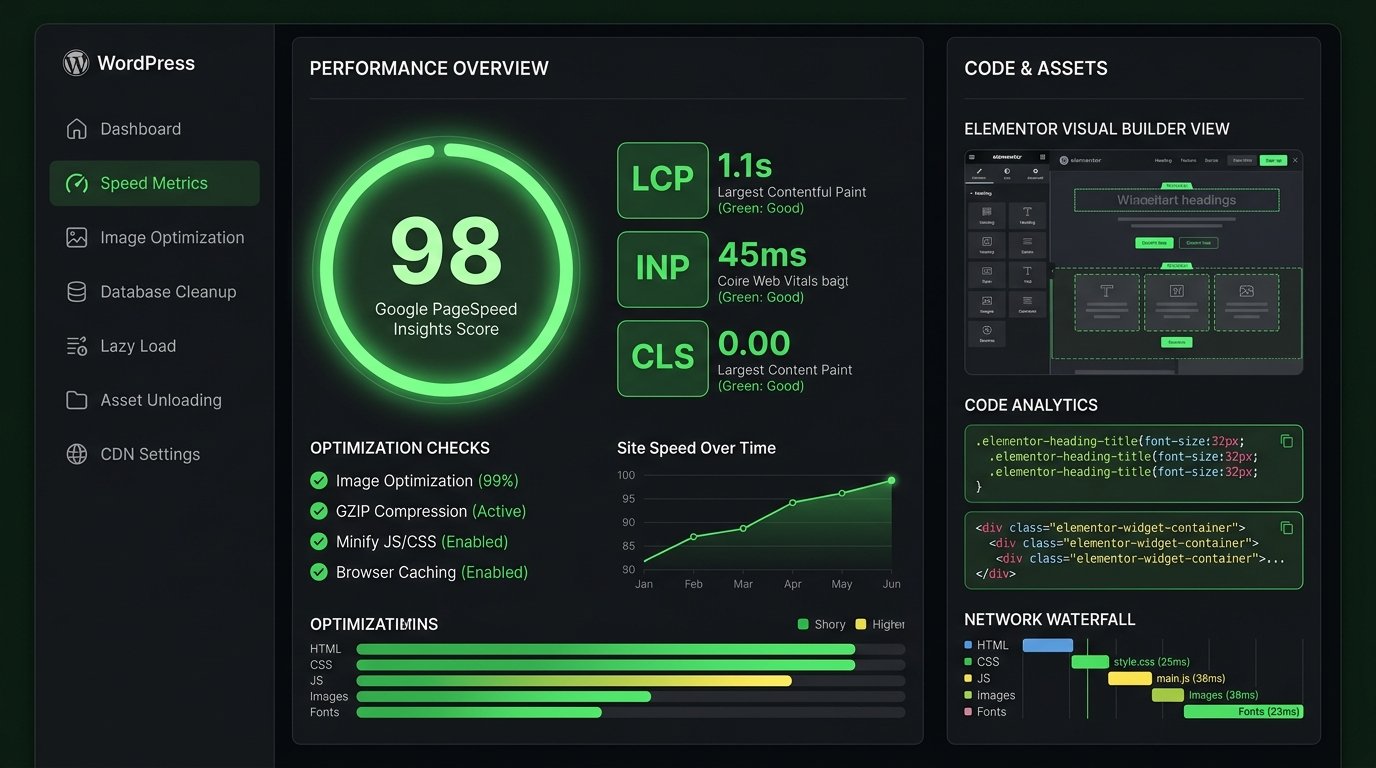Viewport: 1376px width, 768px height.
Task: Click the main.js (38ms) waterfall label
Action: (1191, 679)
